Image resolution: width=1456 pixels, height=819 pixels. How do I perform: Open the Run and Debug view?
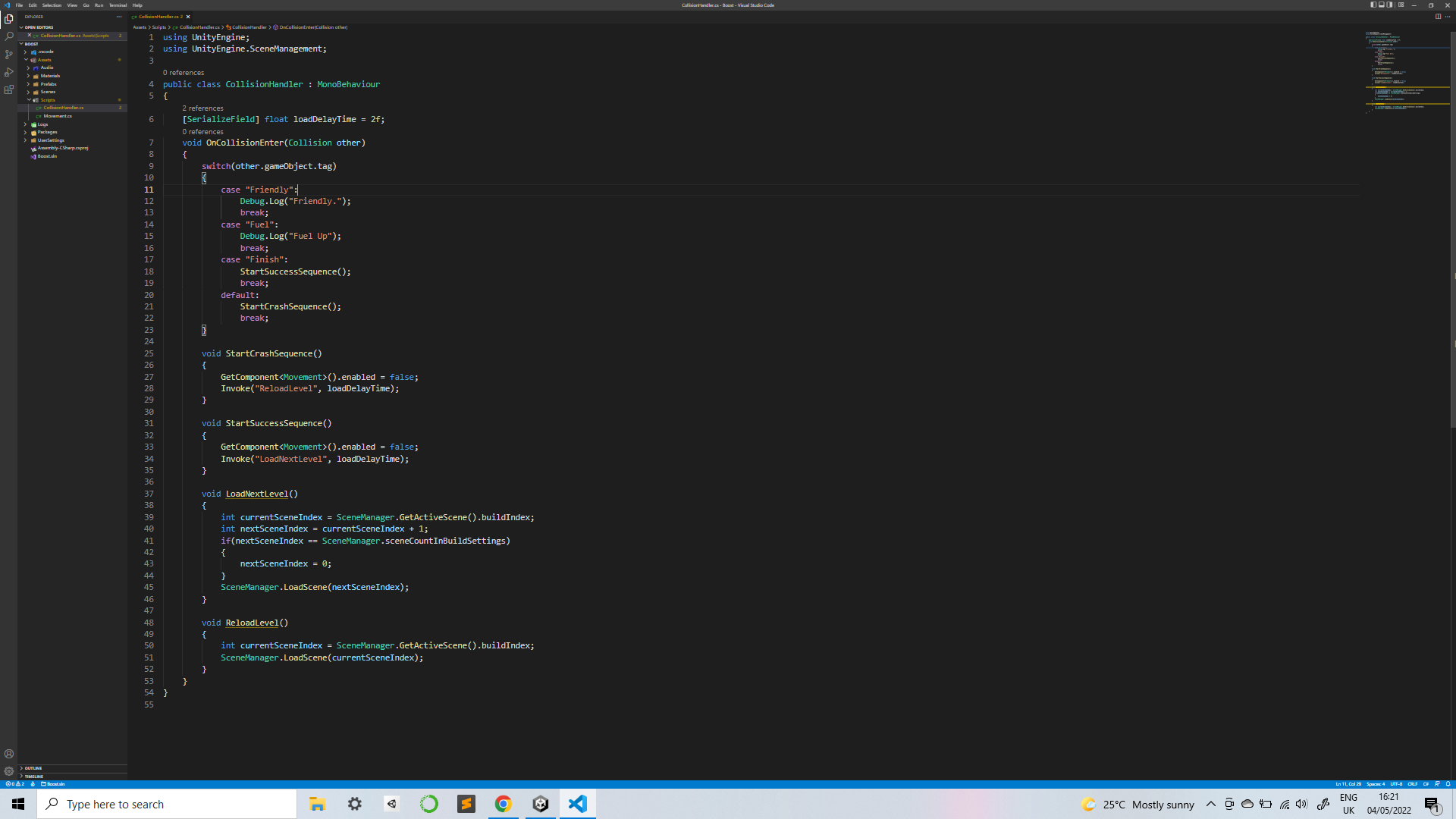(9, 72)
